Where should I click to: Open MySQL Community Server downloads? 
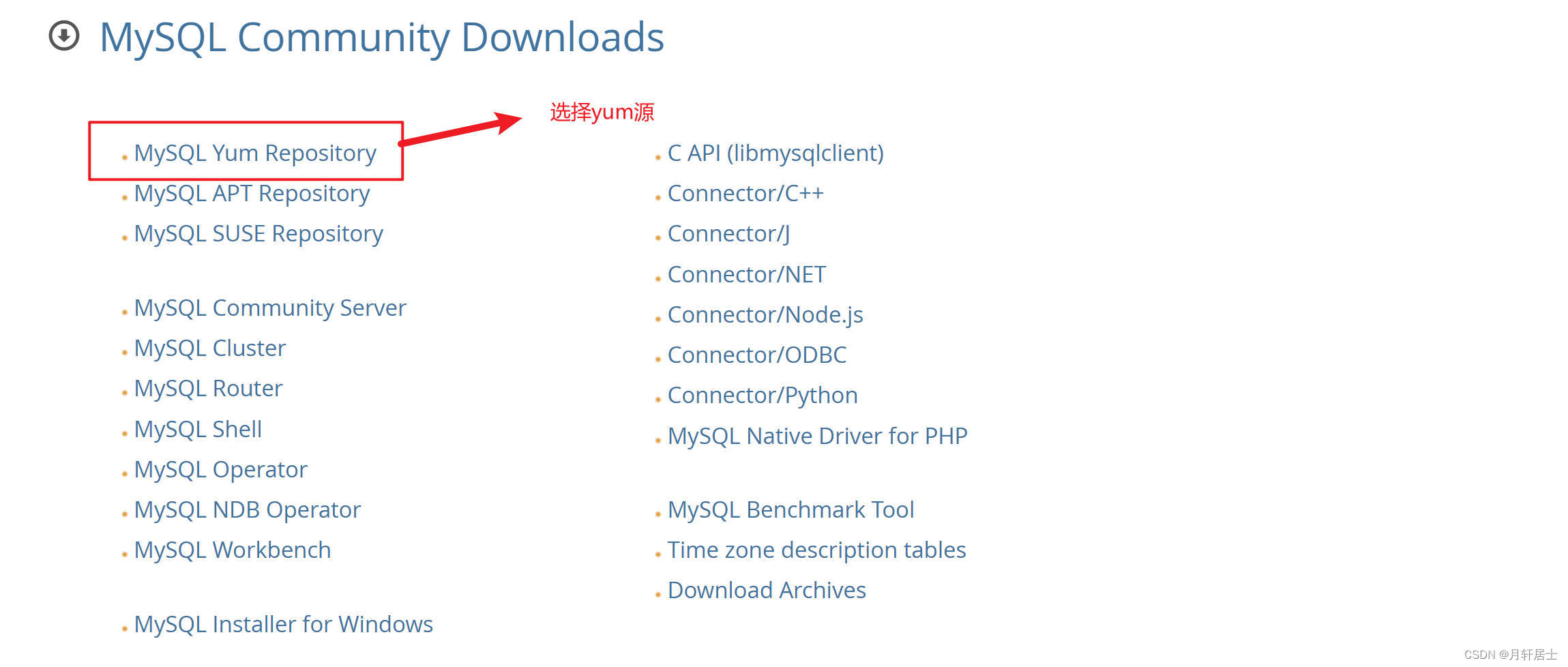click(x=270, y=308)
